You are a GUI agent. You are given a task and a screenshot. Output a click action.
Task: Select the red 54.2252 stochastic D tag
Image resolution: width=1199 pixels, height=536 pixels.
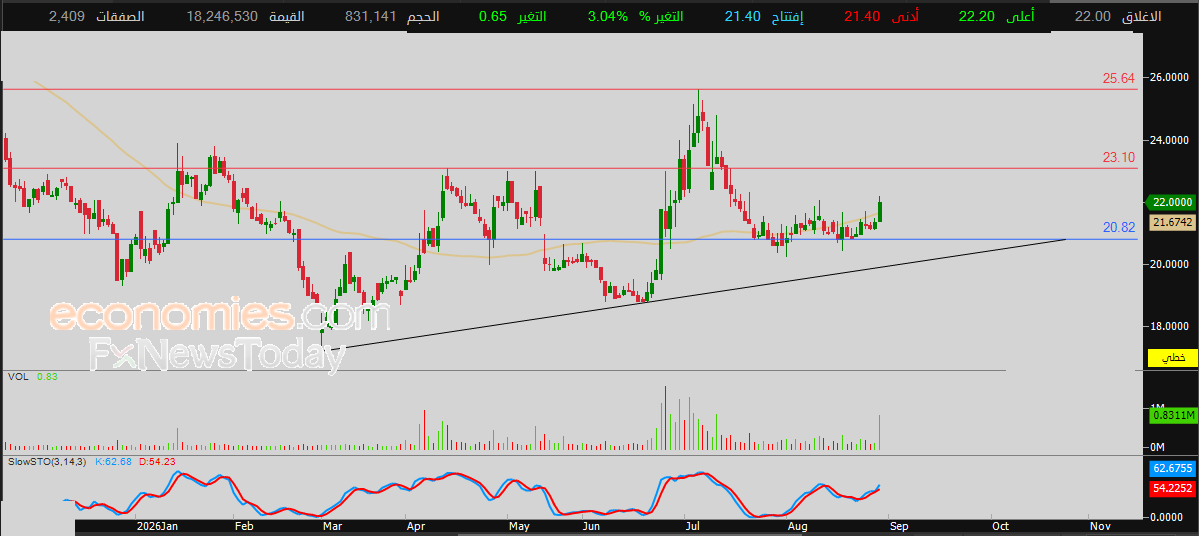[1172, 488]
